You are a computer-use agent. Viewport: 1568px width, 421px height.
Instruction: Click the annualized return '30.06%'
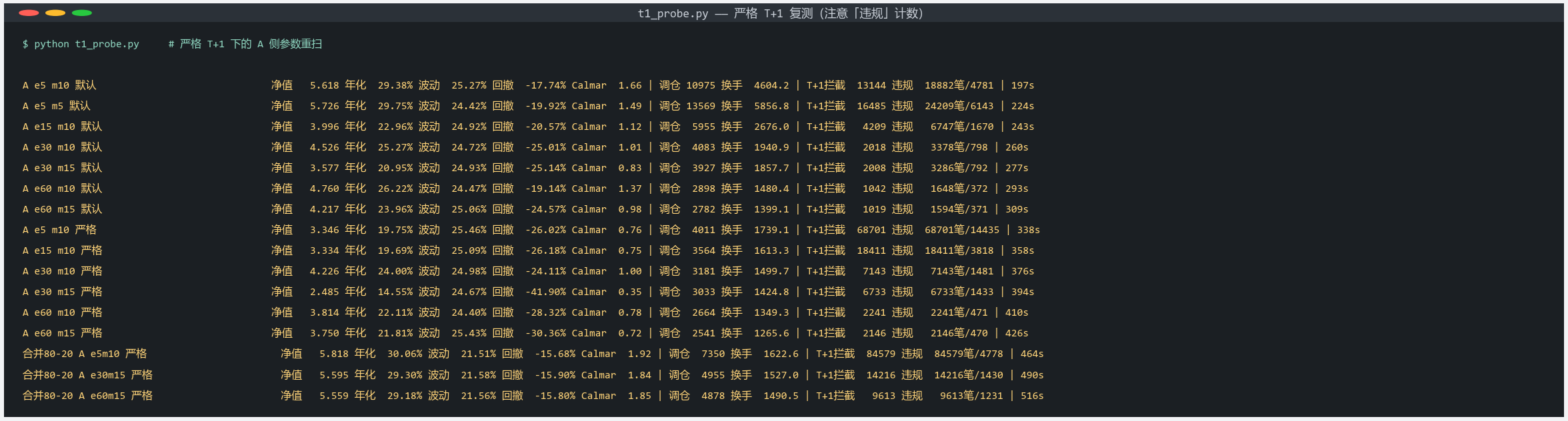point(405,354)
